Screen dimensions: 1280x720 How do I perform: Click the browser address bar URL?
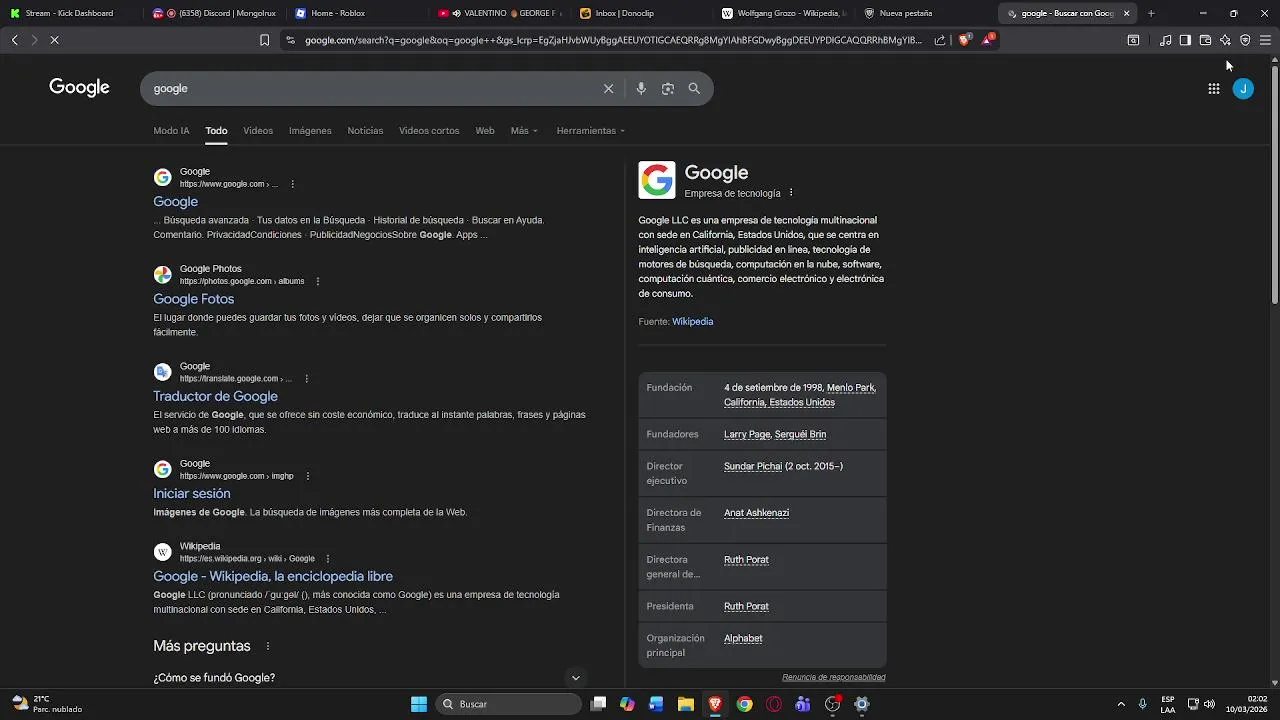613,40
